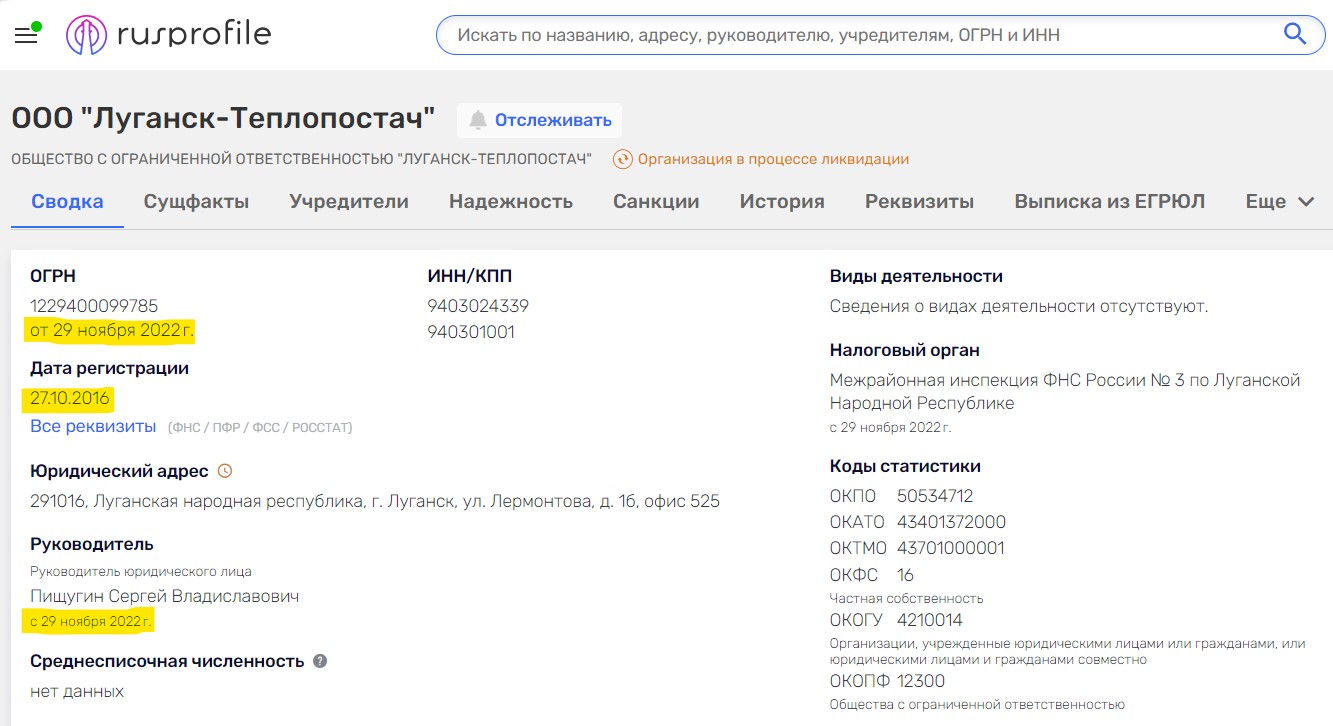Switch to the Сводка tab
Viewport: 1333px width, 726px height.
tap(67, 201)
